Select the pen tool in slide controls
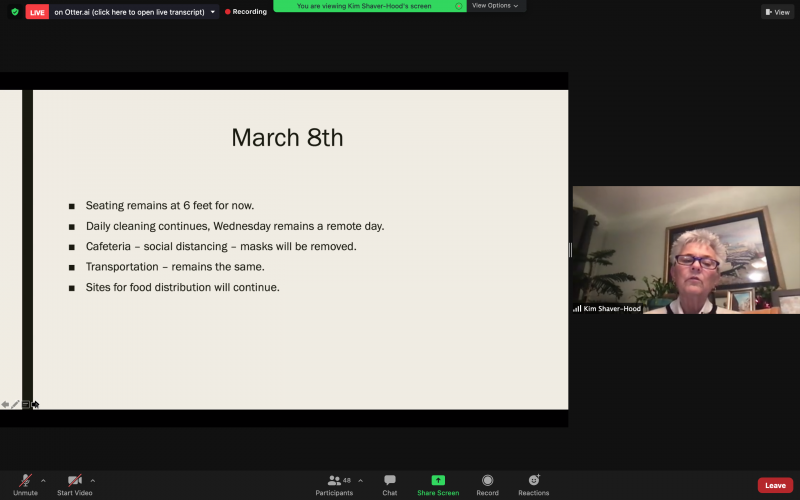Screen dimensions: 800x500 [15, 405]
